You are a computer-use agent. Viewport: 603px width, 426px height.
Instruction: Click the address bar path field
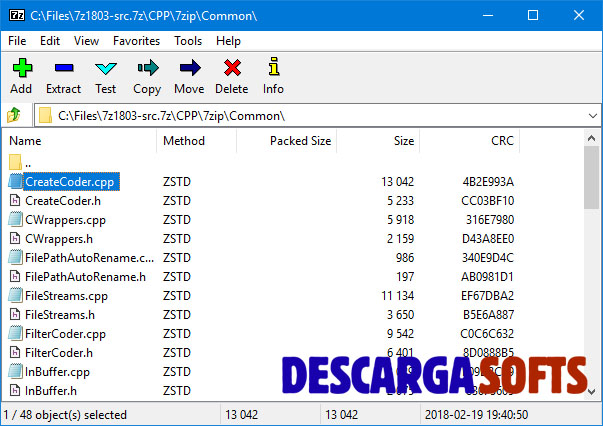tap(317, 115)
